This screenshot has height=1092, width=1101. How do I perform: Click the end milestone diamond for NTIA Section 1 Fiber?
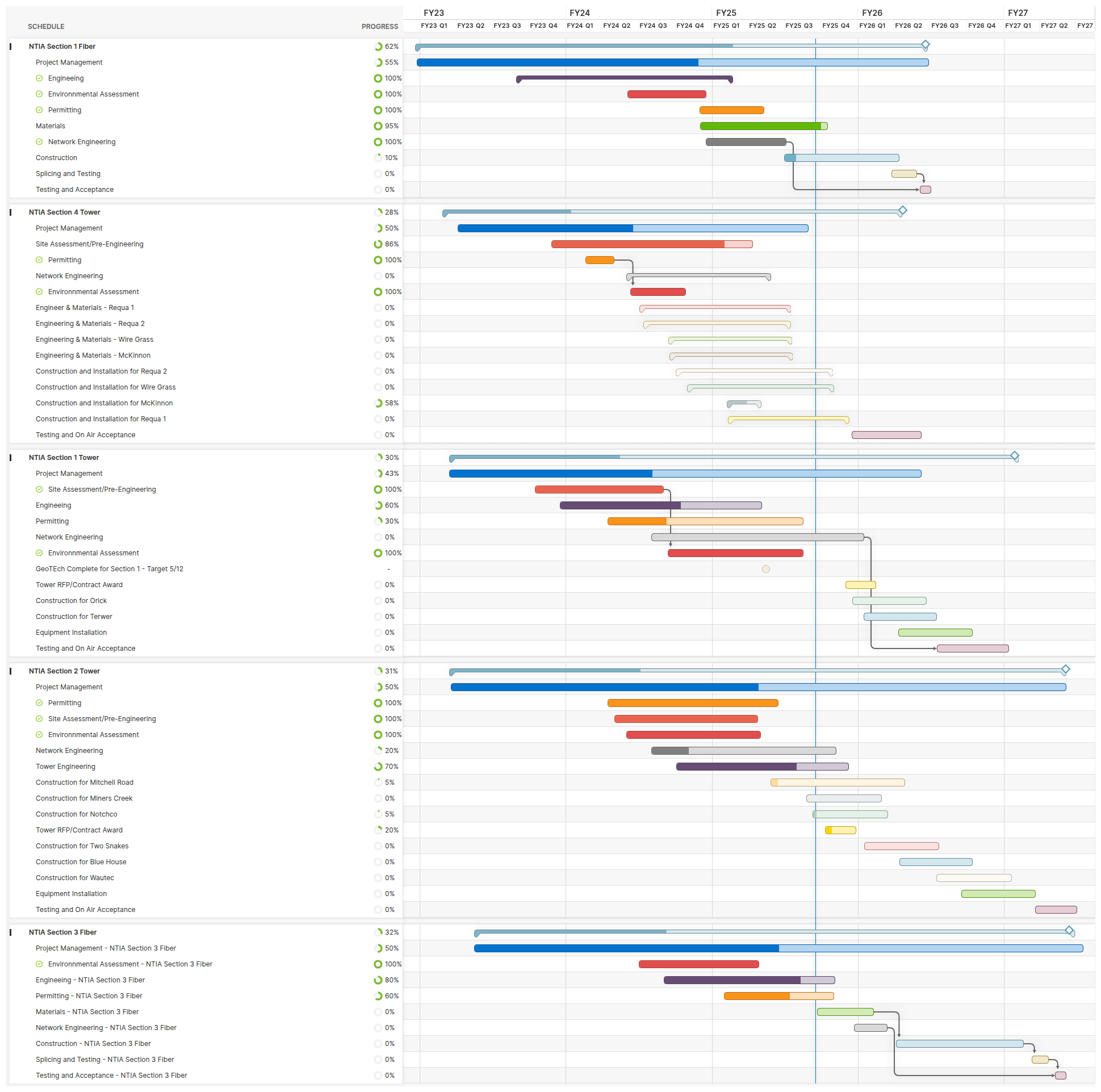[926, 44]
